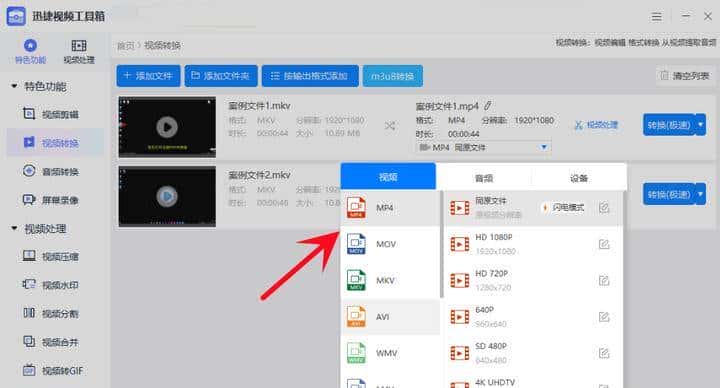This screenshot has width=720, height=388.
Task: Edit the output name 案例文件1.mp4 pencil icon
Action: 488,106
